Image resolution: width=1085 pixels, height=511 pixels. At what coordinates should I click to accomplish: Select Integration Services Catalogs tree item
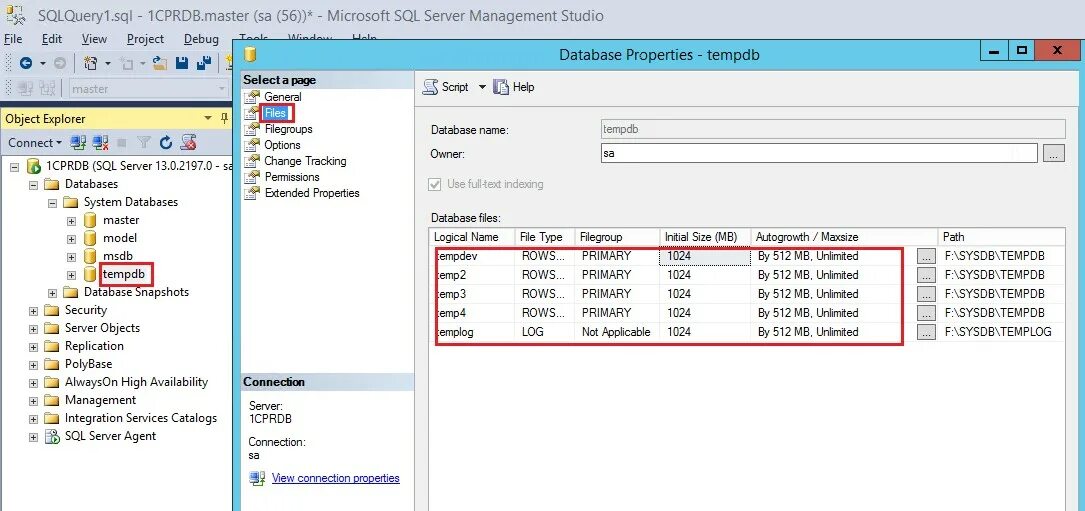click(x=141, y=418)
